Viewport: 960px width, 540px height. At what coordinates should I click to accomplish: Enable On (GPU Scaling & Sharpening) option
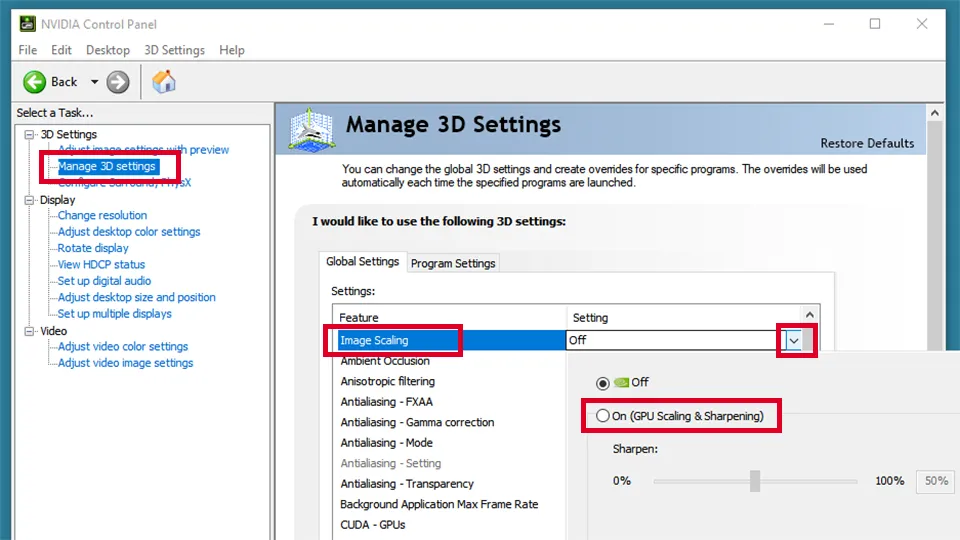[602, 416]
